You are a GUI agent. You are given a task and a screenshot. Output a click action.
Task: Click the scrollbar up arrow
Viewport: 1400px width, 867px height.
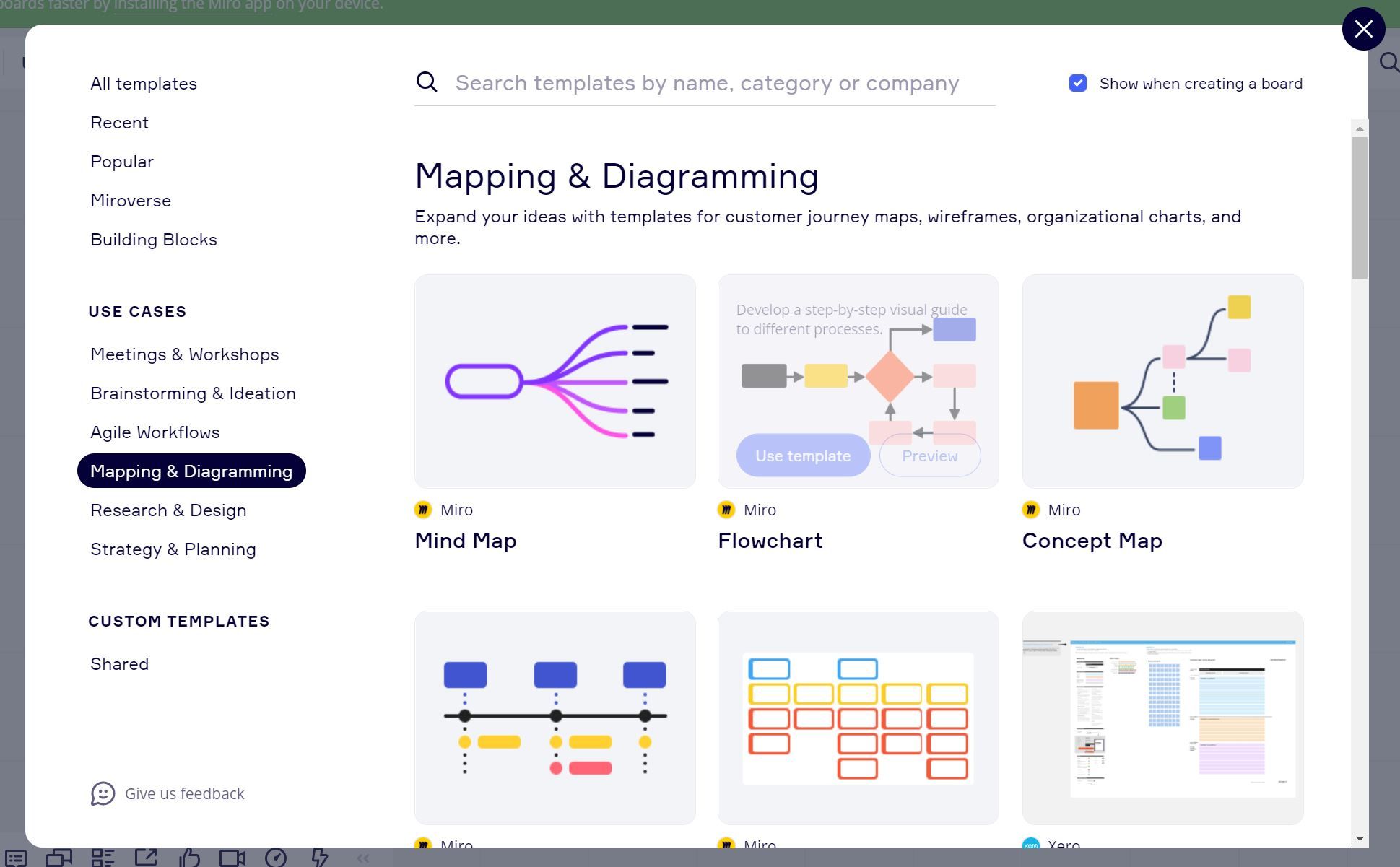tap(1360, 128)
